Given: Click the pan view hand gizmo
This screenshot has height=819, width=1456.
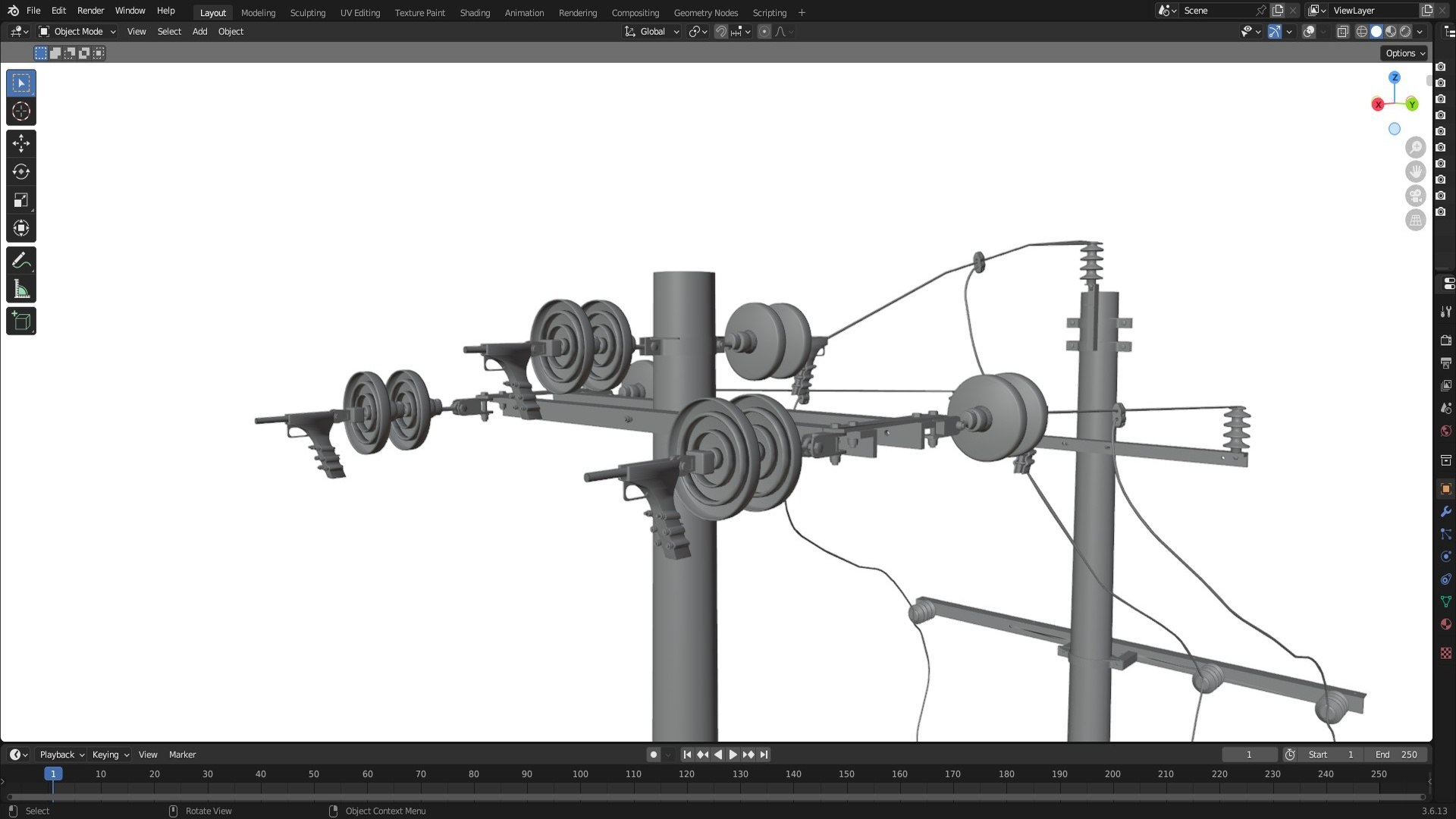Looking at the screenshot, I should tap(1415, 171).
